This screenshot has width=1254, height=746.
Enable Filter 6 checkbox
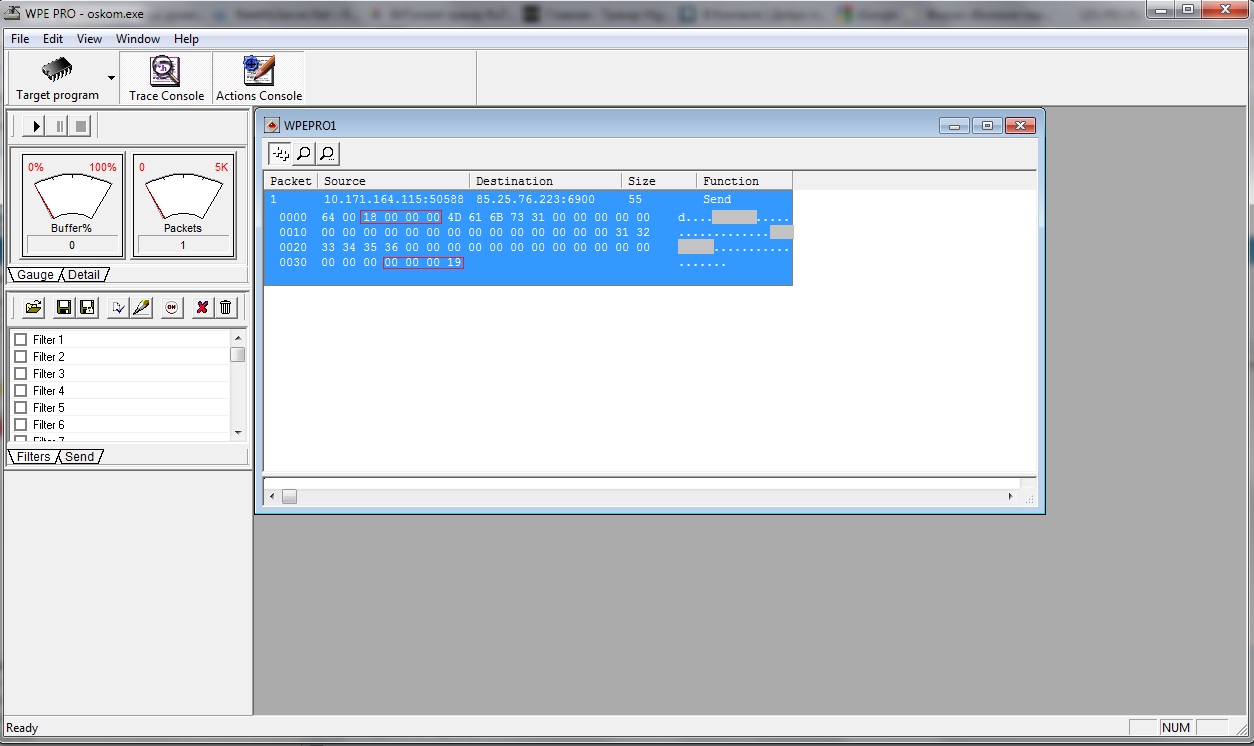point(20,425)
